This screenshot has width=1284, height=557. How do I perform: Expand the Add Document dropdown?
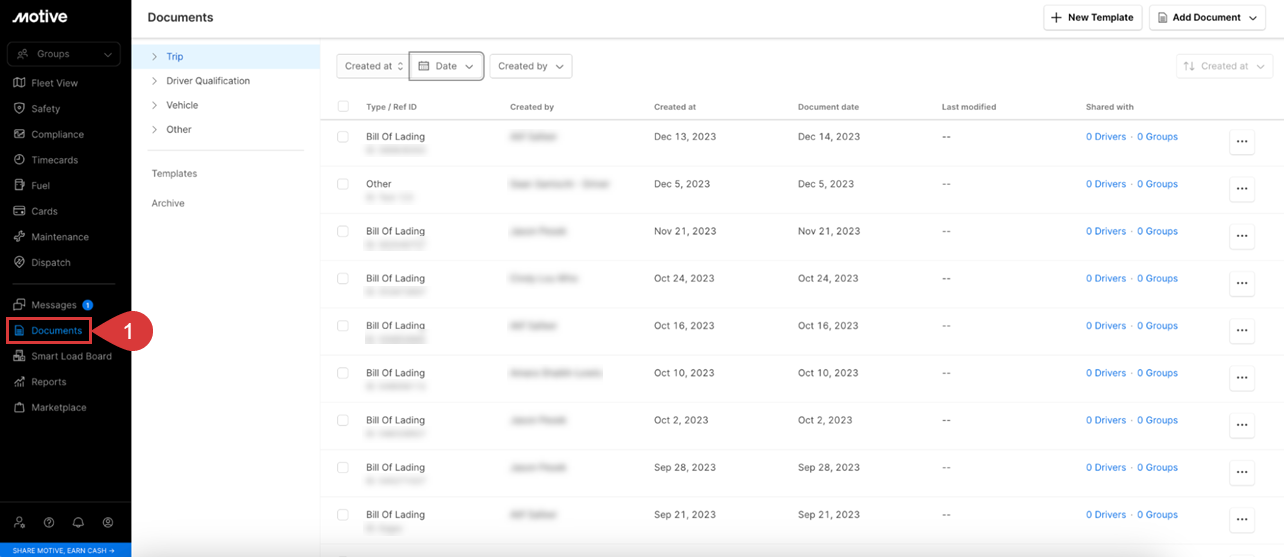click(1207, 17)
